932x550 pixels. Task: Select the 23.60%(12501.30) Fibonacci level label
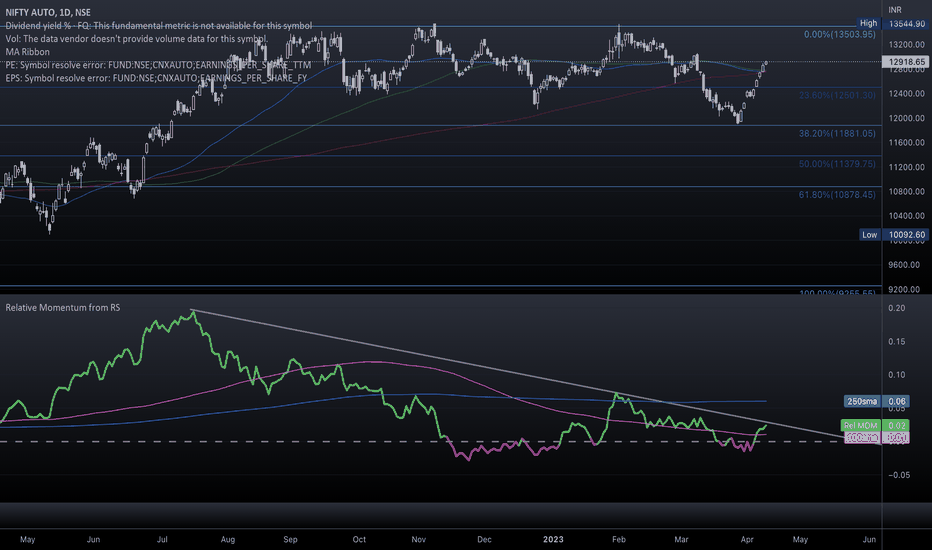pos(837,95)
